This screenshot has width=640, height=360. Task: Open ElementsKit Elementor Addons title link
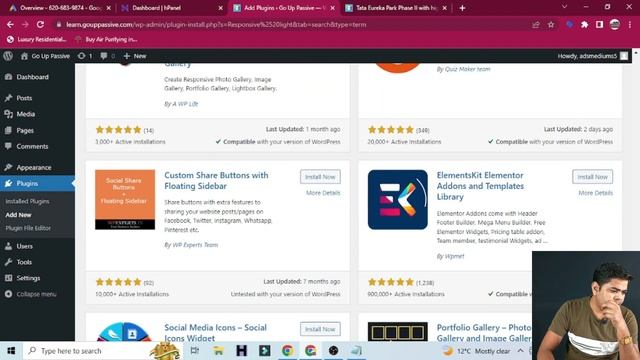(x=480, y=186)
